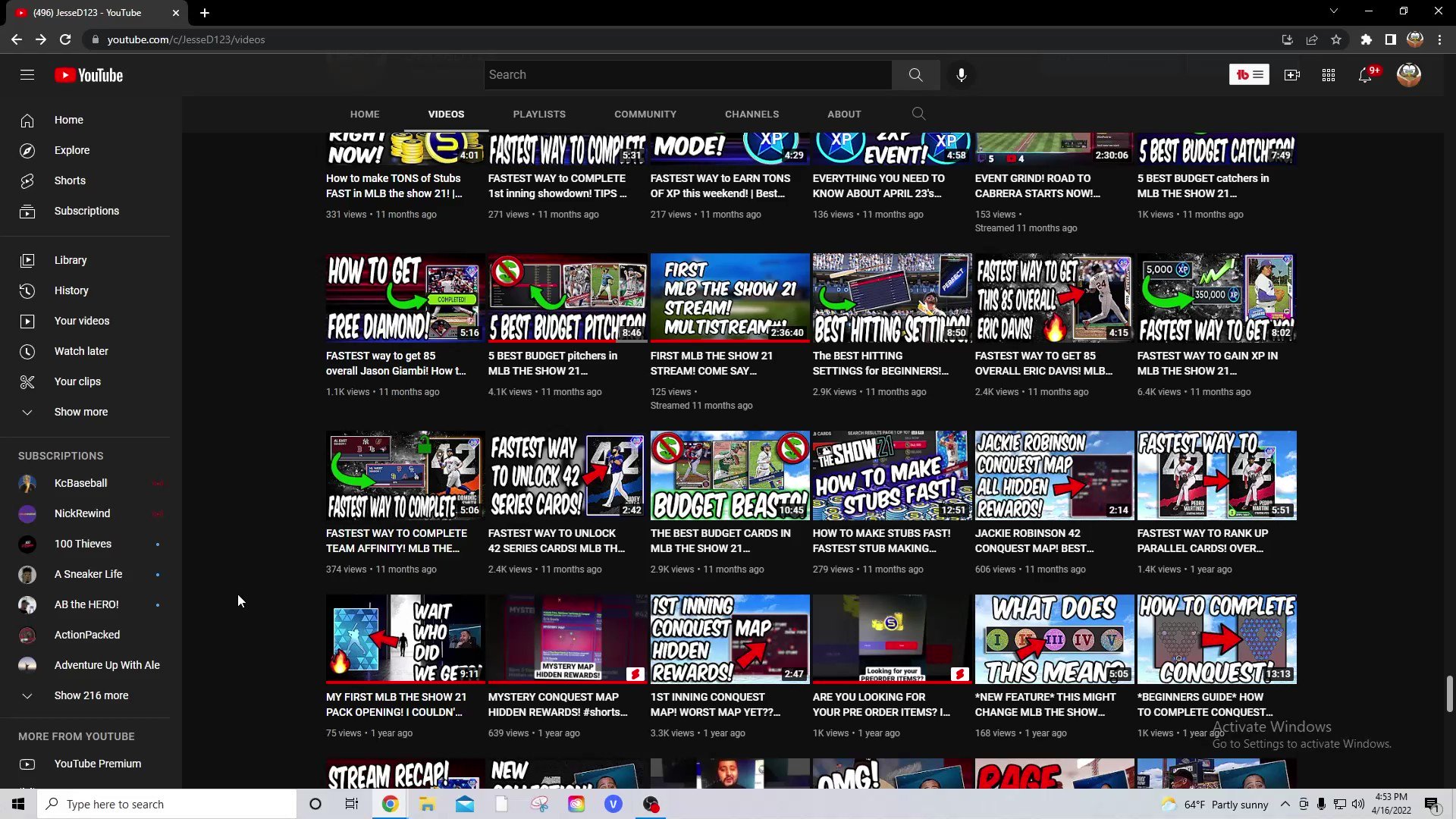The height and width of the screenshot is (819, 1456).
Task: Bookmark this page with the star icon
Action: pos(1336,39)
